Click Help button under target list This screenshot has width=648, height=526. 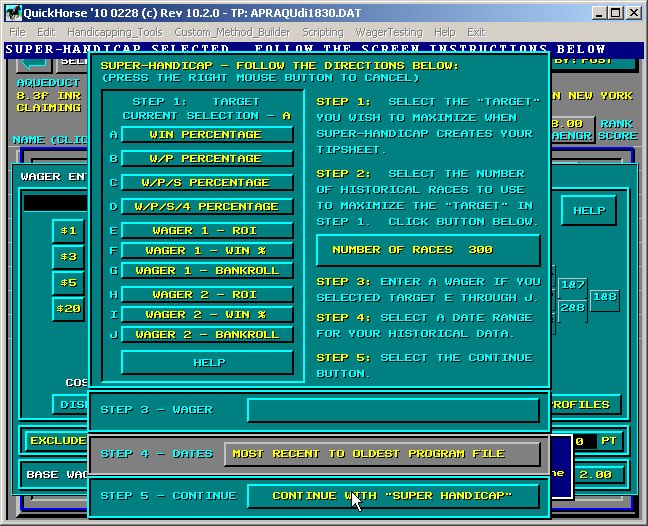tap(207, 362)
